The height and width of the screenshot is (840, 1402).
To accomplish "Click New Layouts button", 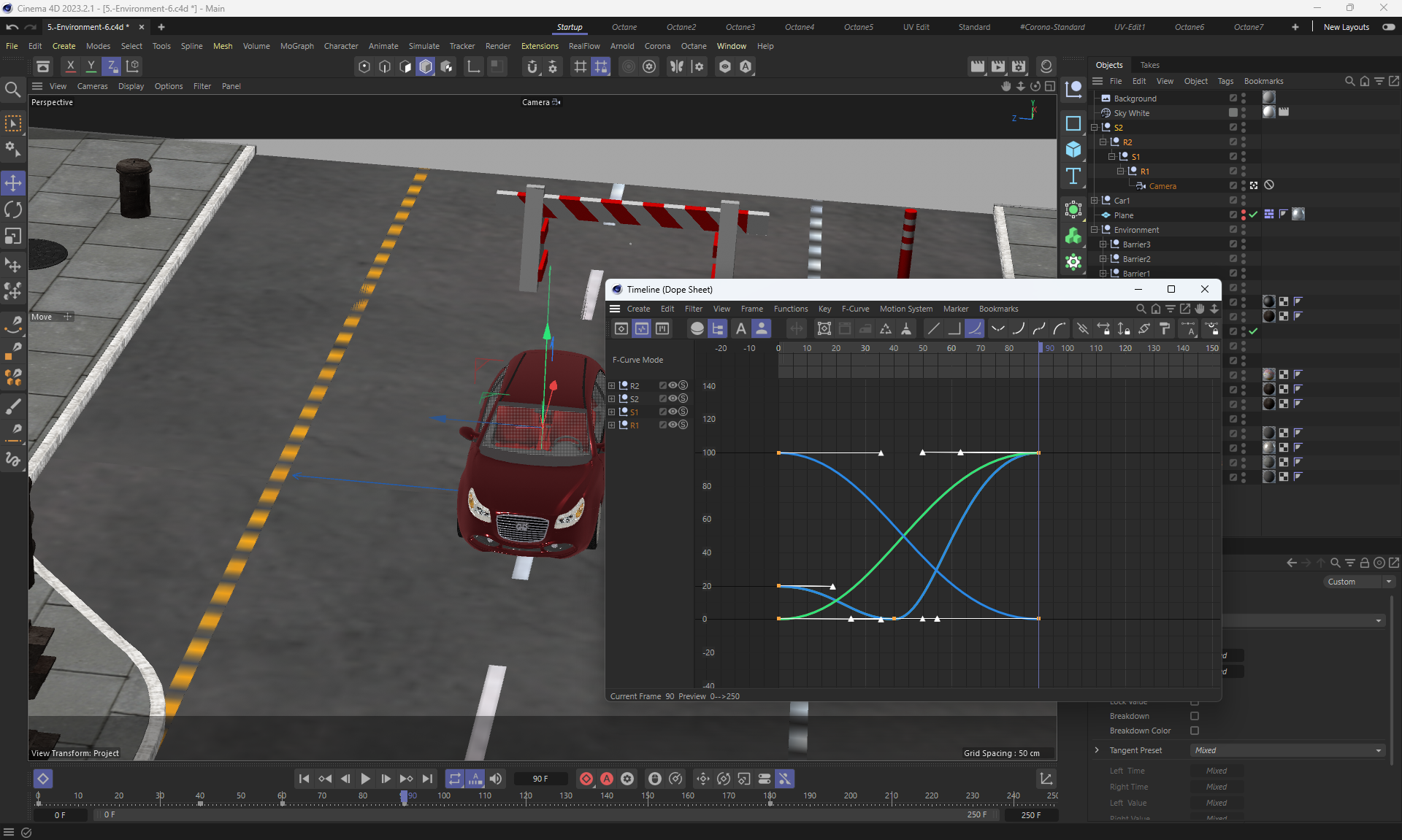I will (x=1346, y=27).
